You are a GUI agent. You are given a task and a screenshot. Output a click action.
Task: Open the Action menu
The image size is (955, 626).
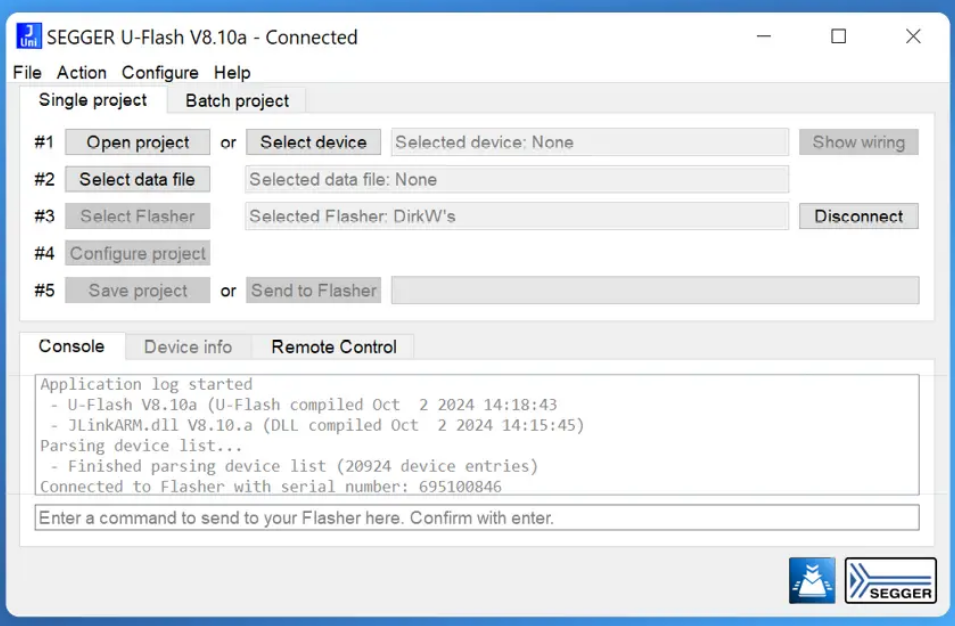pos(81,73)
